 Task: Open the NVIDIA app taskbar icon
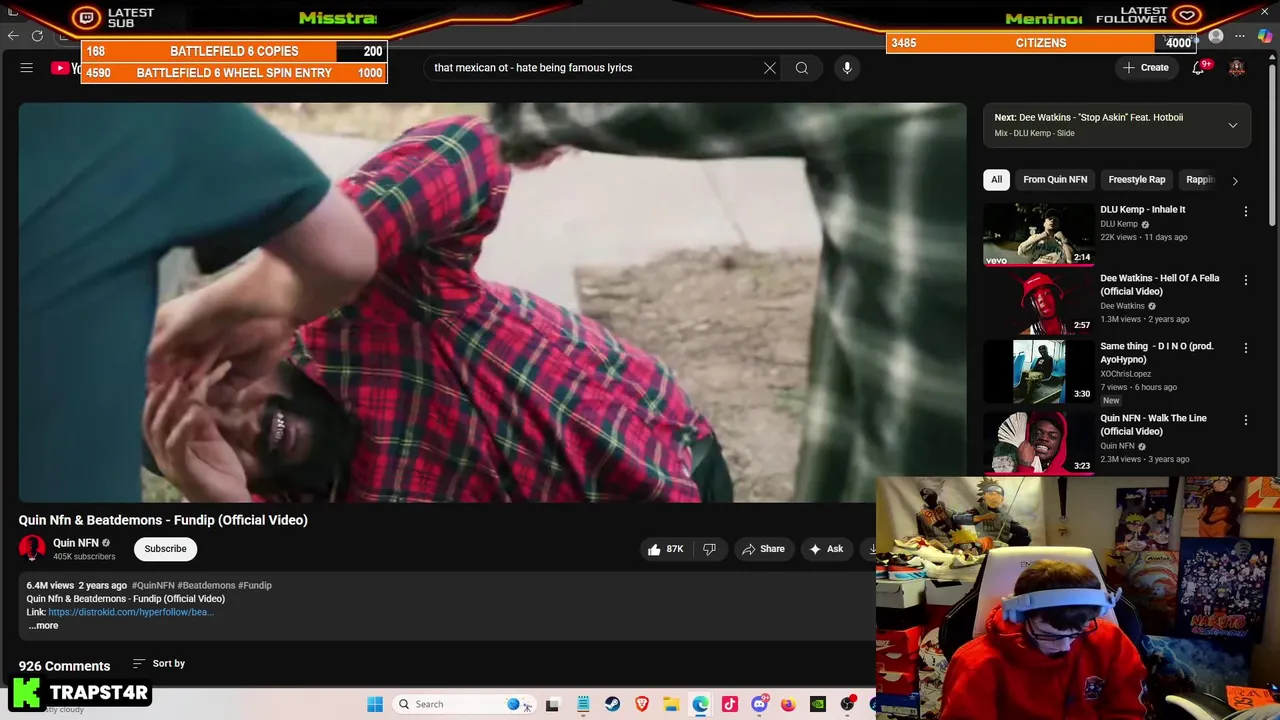pyautogui.click(x=818, y=704)
